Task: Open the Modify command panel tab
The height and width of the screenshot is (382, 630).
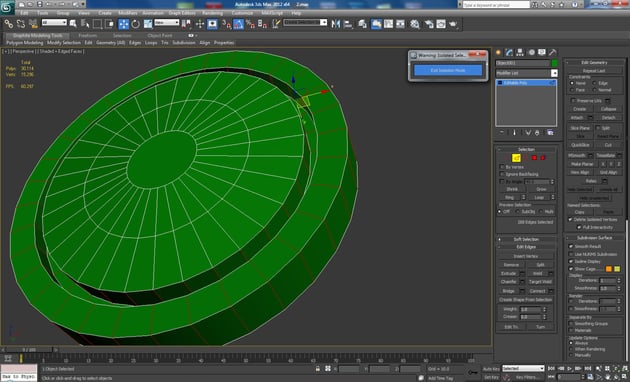Action: [509, 52]
